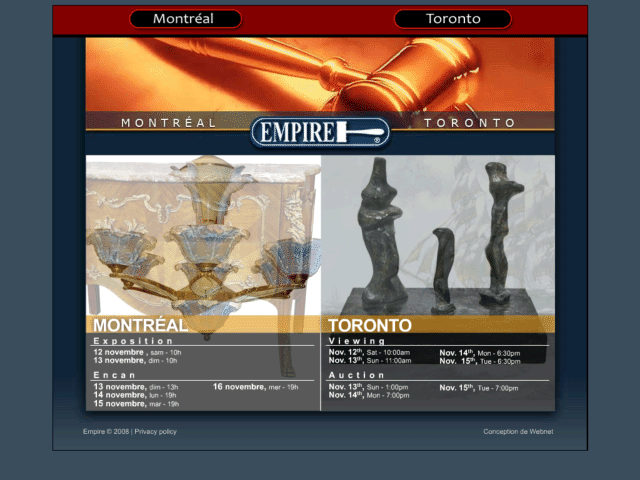Image resolution: width=640 pixels, height=480 pixels.
Task: Click the Exposition section heading
Action: point(133,341)
